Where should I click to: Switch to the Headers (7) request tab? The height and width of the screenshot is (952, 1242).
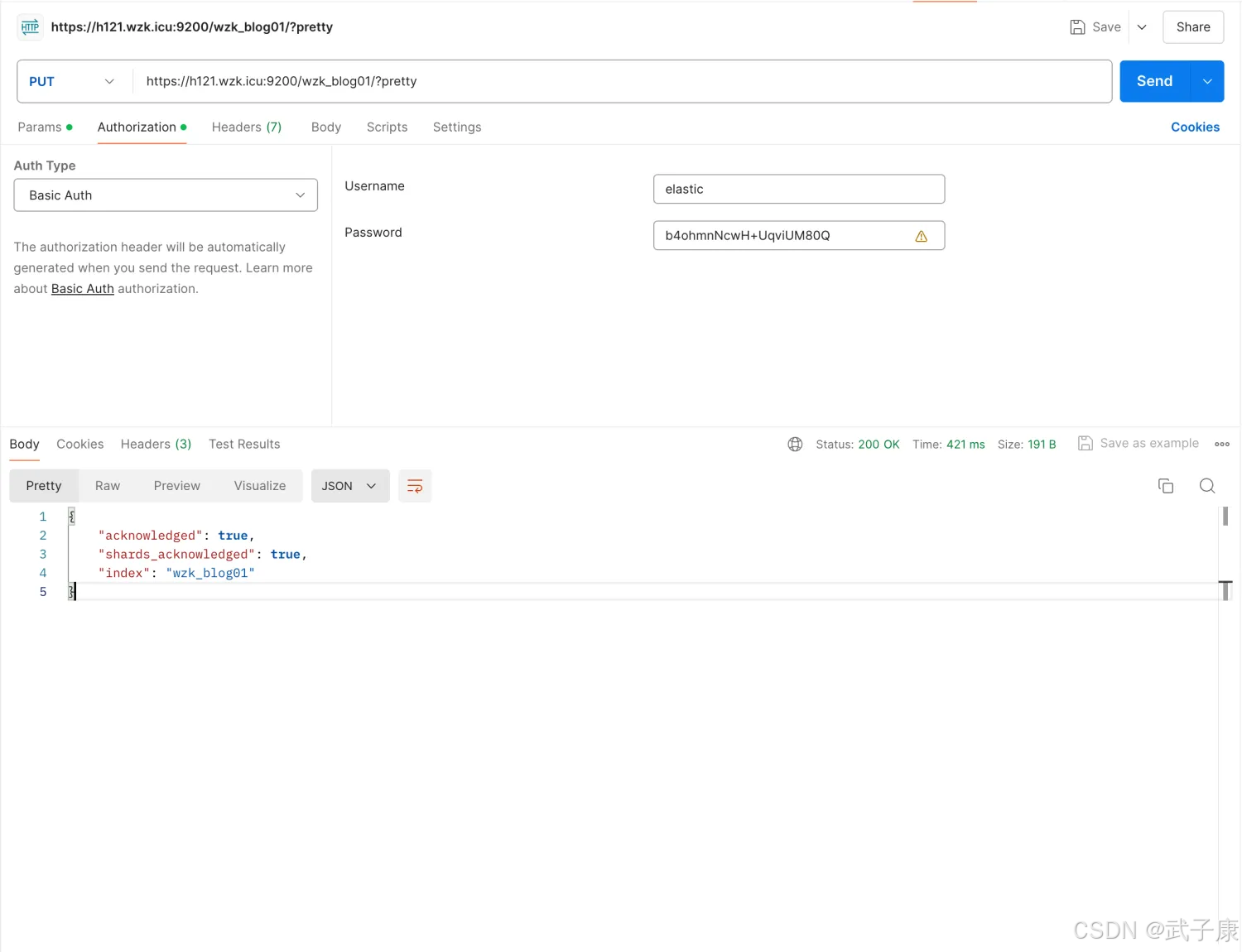[x=247, y=127]
